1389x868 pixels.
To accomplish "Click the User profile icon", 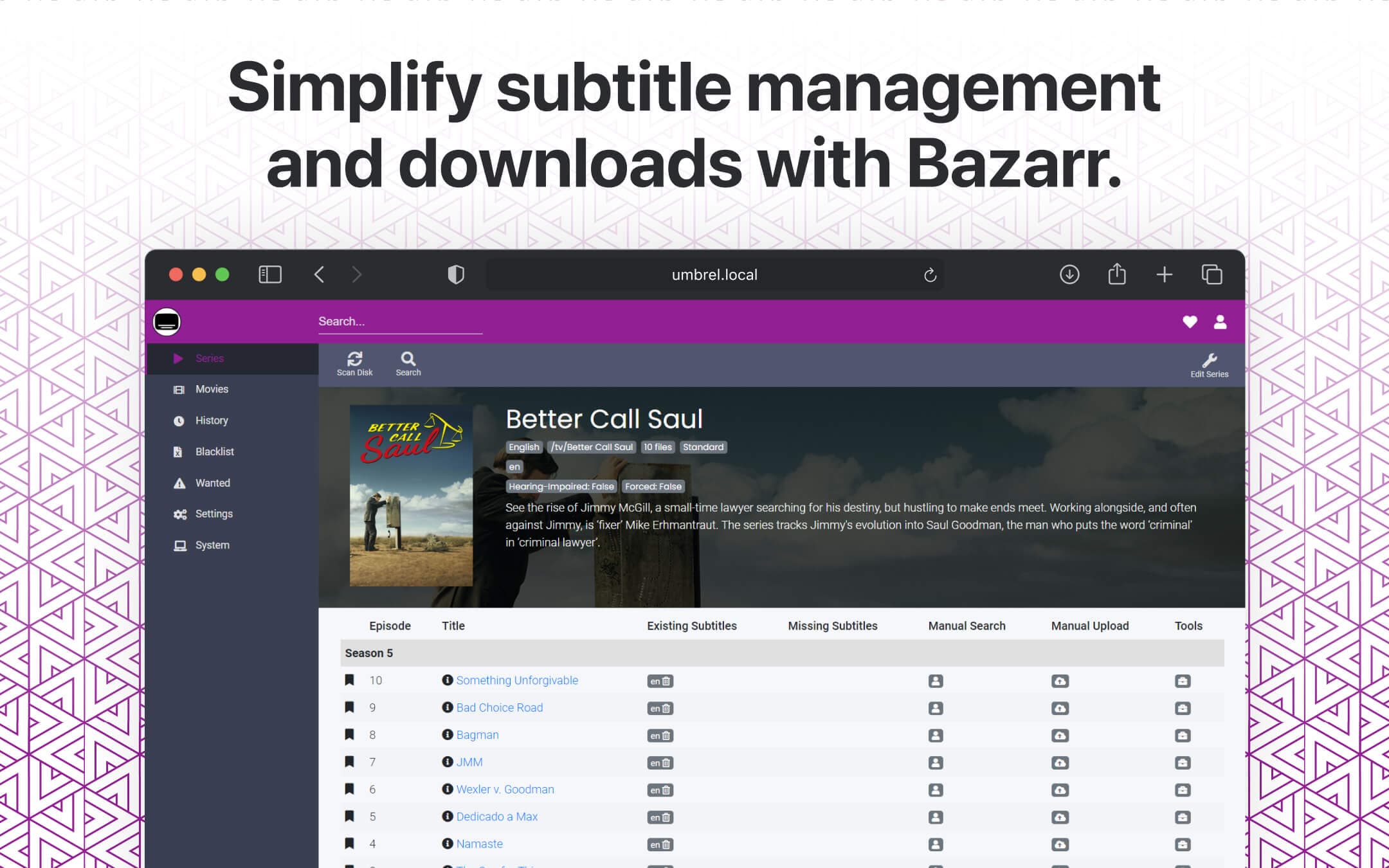I will click(x=1221, y=321).
